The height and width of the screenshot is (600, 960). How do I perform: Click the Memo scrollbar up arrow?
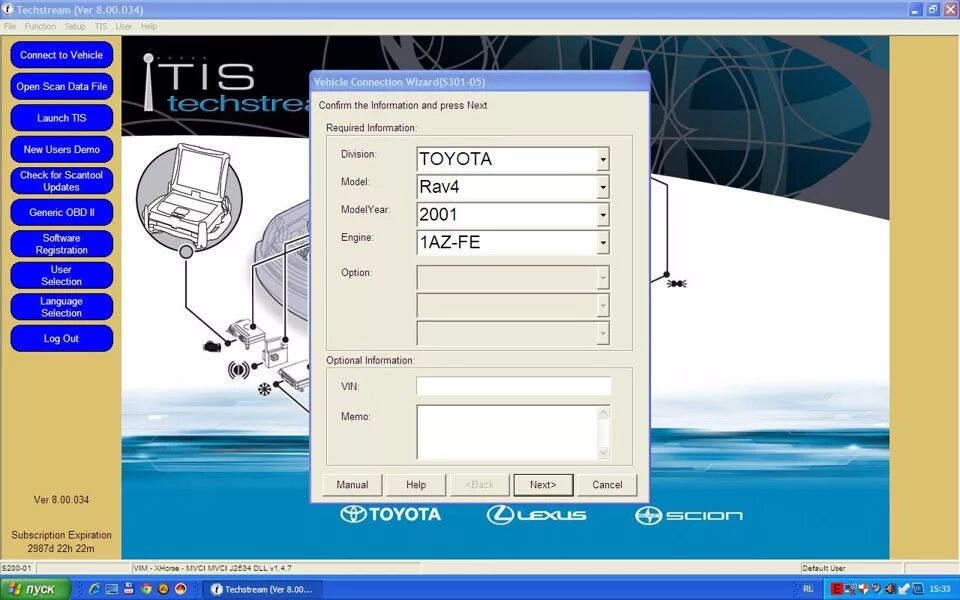[x=604, y=411]
